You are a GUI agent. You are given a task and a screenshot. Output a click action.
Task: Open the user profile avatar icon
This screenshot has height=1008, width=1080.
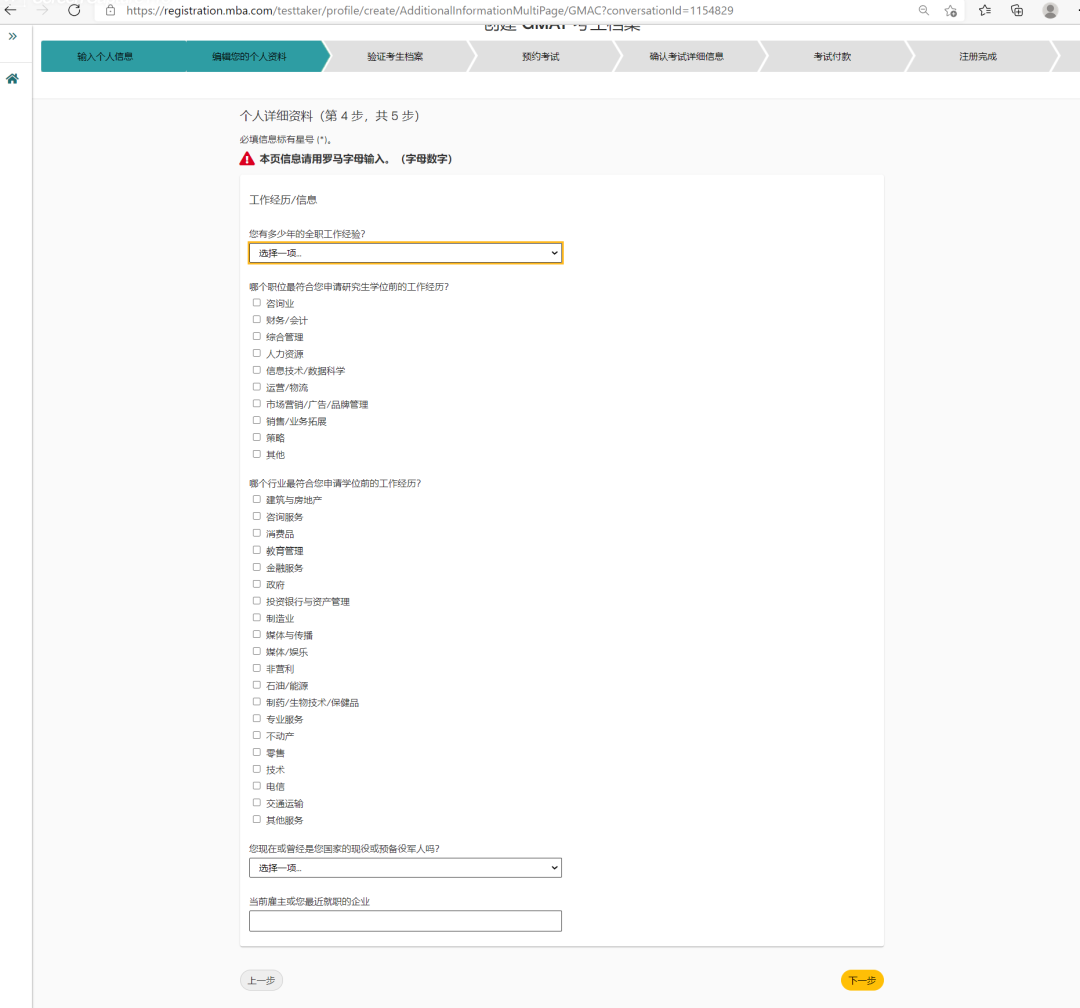point(1050,10)
